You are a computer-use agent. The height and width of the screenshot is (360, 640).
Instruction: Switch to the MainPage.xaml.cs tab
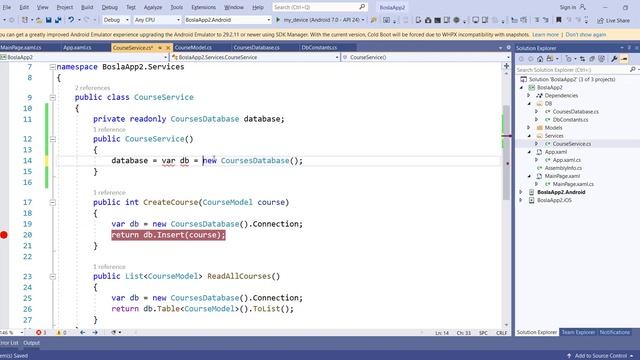20,48
